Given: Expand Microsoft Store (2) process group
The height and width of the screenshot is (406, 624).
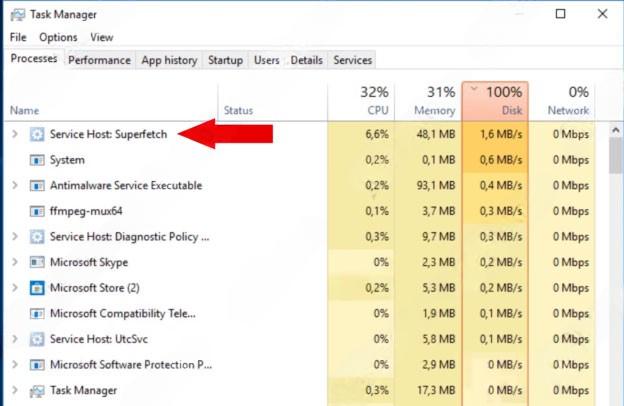Looking at the screenshot, I should [x=15, y=287].
